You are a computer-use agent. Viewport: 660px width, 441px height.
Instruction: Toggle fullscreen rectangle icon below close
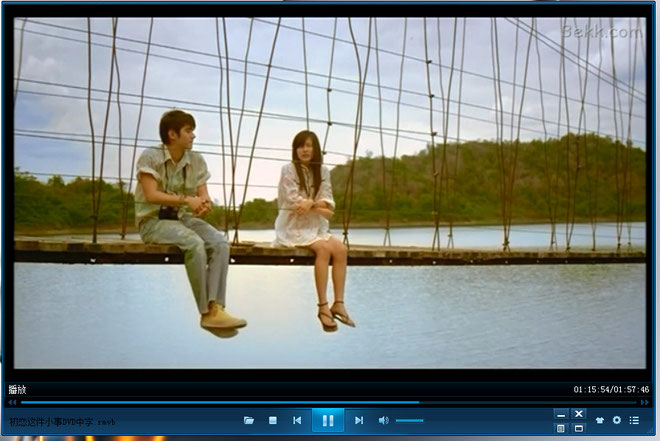[579, 428]
